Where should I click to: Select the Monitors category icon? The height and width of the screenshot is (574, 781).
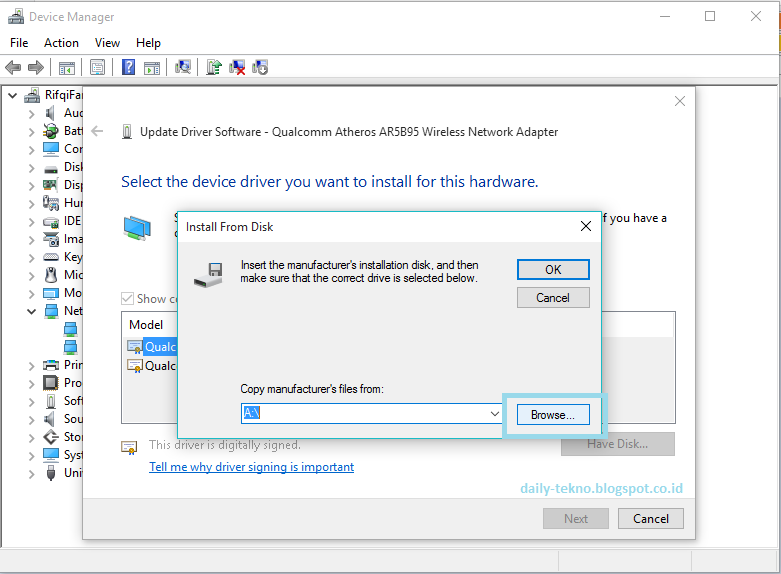tap(50, 293)
